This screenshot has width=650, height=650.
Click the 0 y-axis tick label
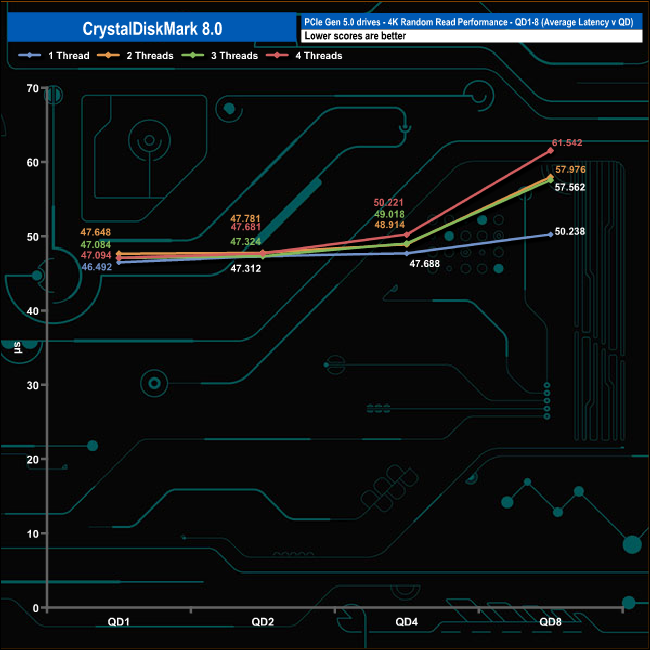pos(35,608)
